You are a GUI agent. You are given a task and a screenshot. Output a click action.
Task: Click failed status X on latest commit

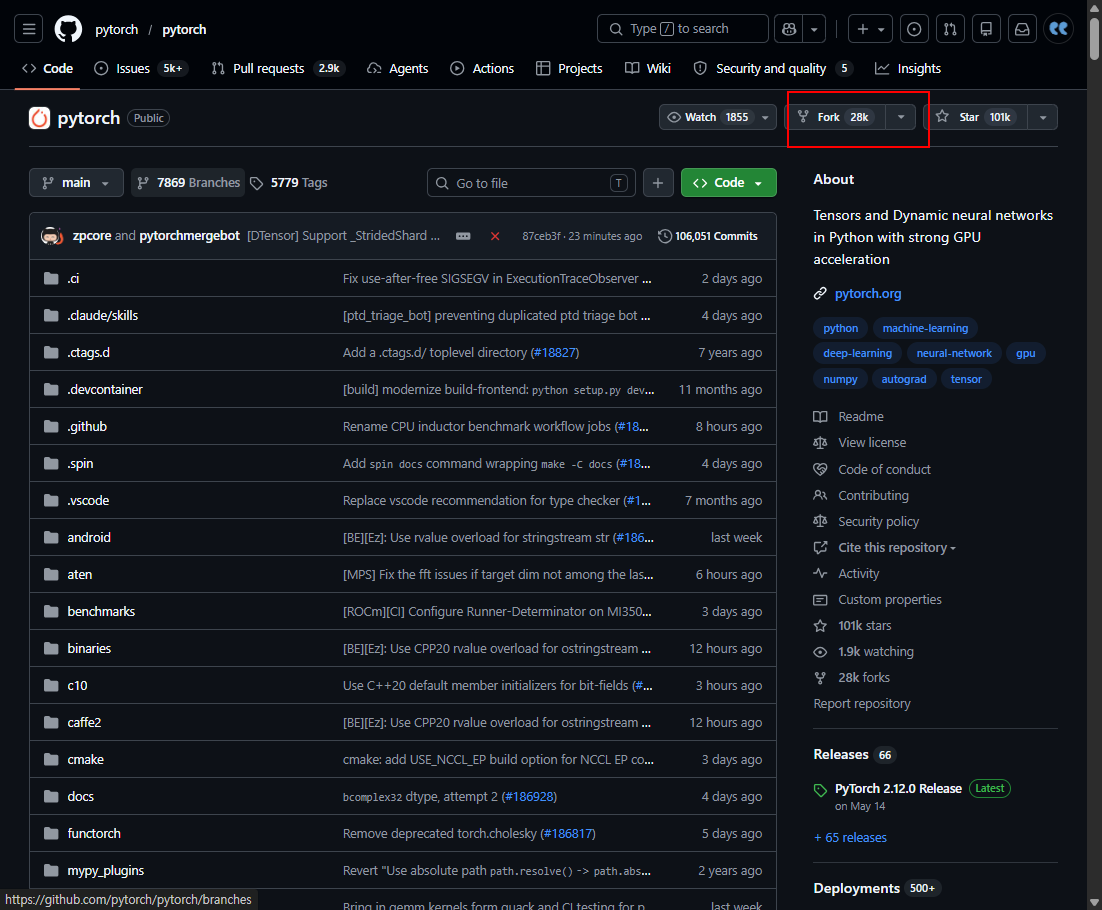pyautogui.click(x=495, y=236)
